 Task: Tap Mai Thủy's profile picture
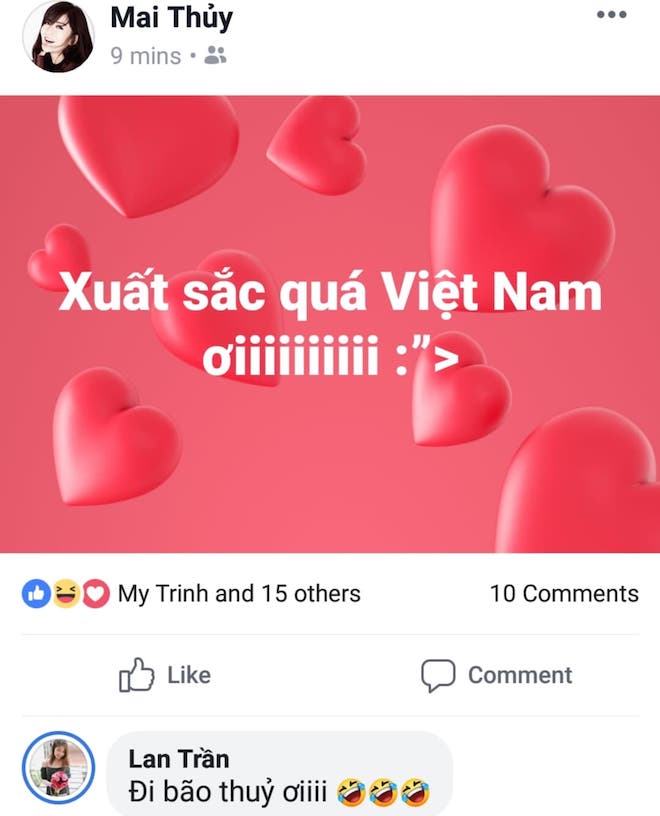(58, 36)
